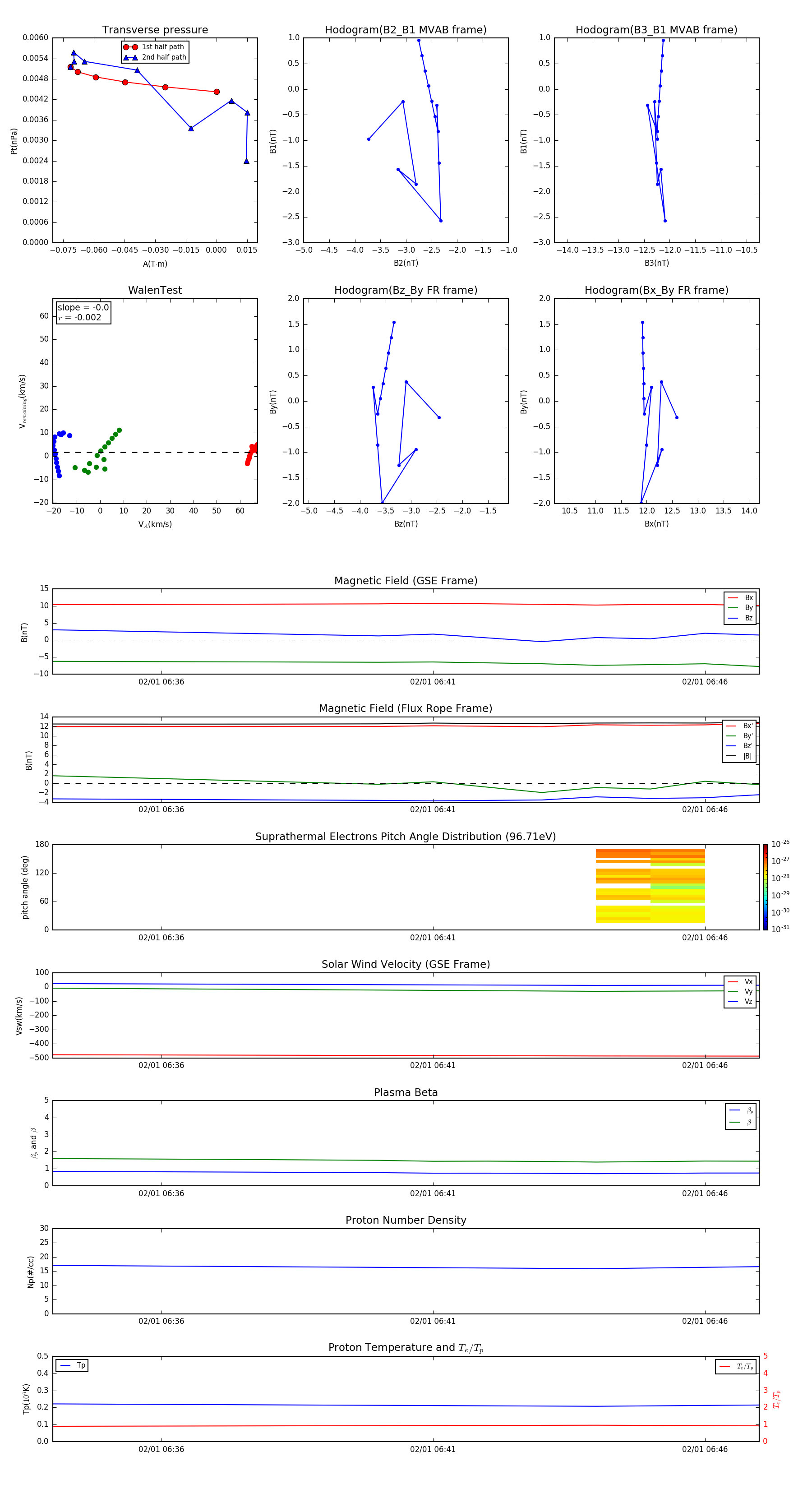
Task: Select 'Vz' legend entry
Action: (x=740, y=1002)
